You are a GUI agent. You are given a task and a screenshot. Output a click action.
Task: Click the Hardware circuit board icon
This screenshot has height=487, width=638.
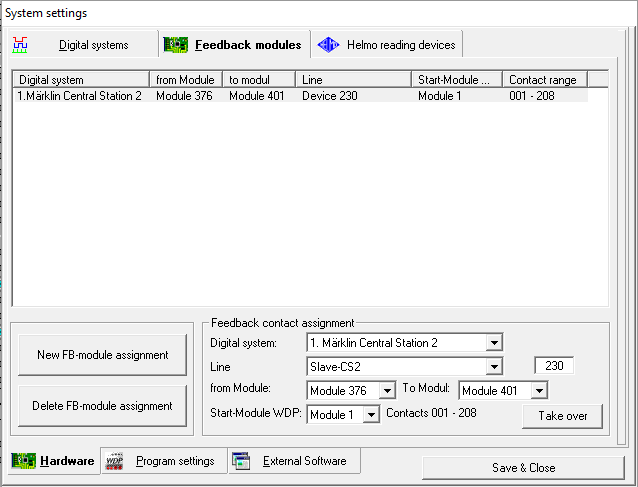tap(24, 461)
